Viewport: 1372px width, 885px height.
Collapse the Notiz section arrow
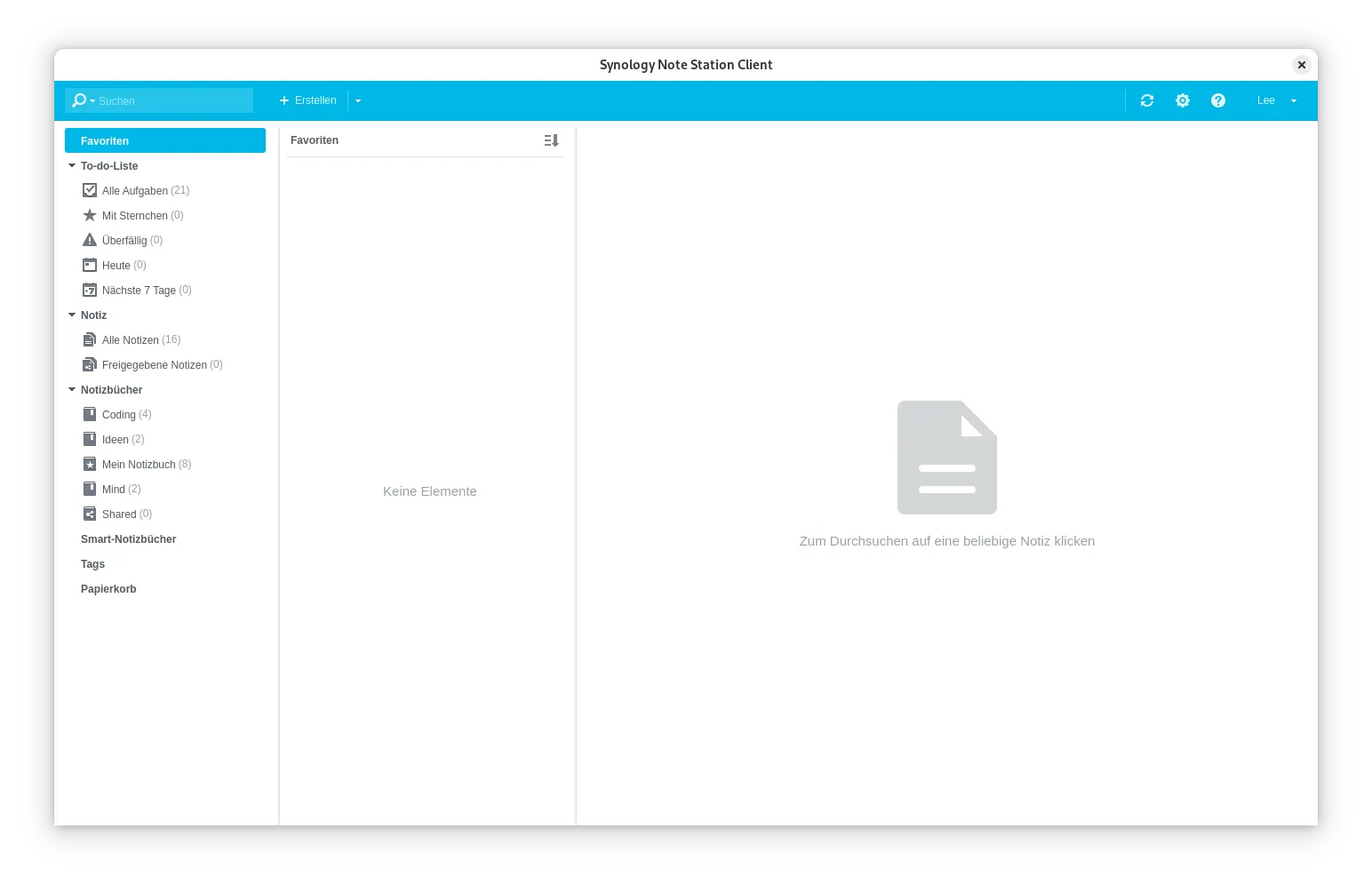tap(72, 315)
